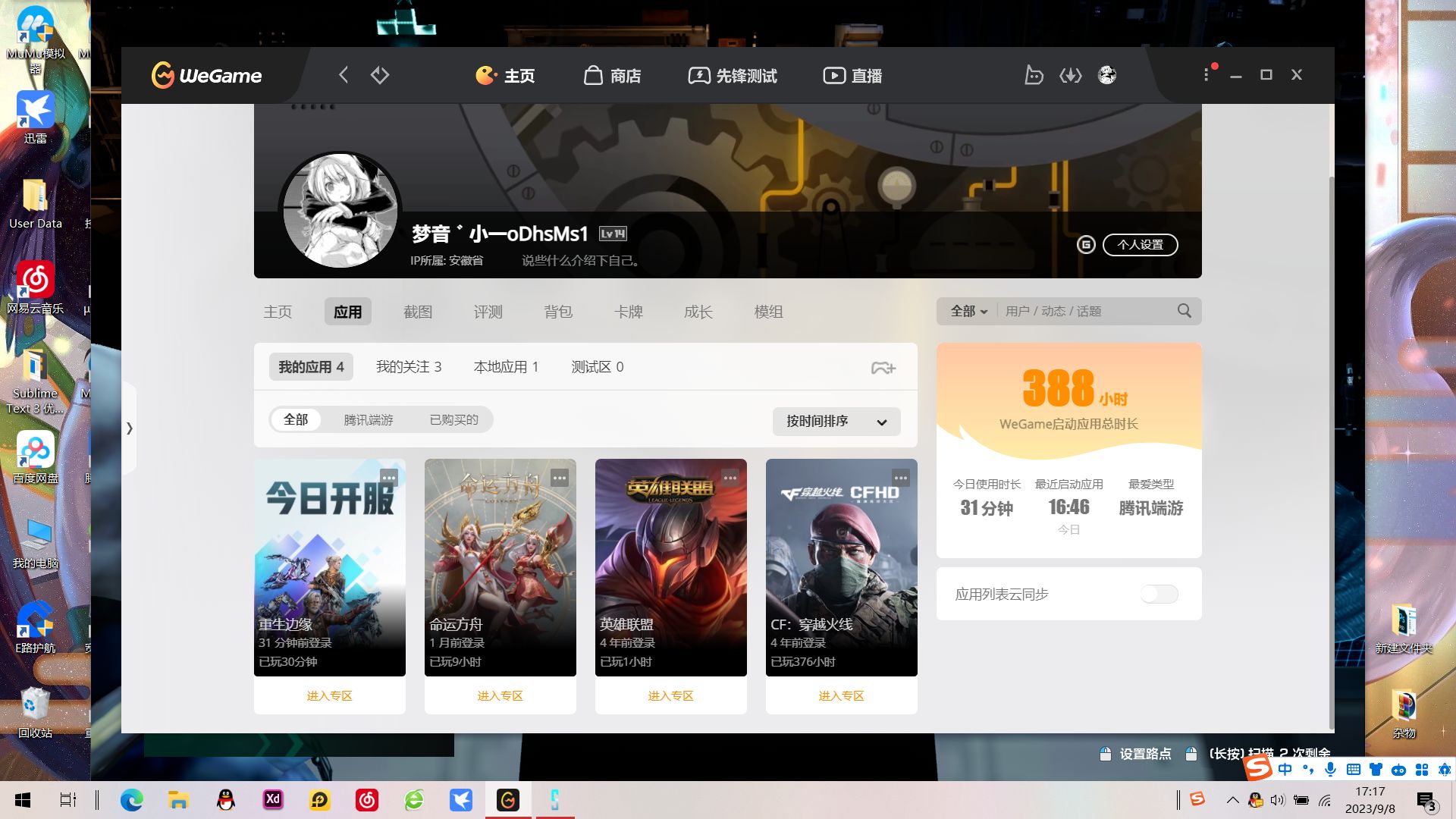Focus the 用户/动态/话题 search field
Image resolution: width=1456 pixels, height=819 pixels.
click(1084, 312)
